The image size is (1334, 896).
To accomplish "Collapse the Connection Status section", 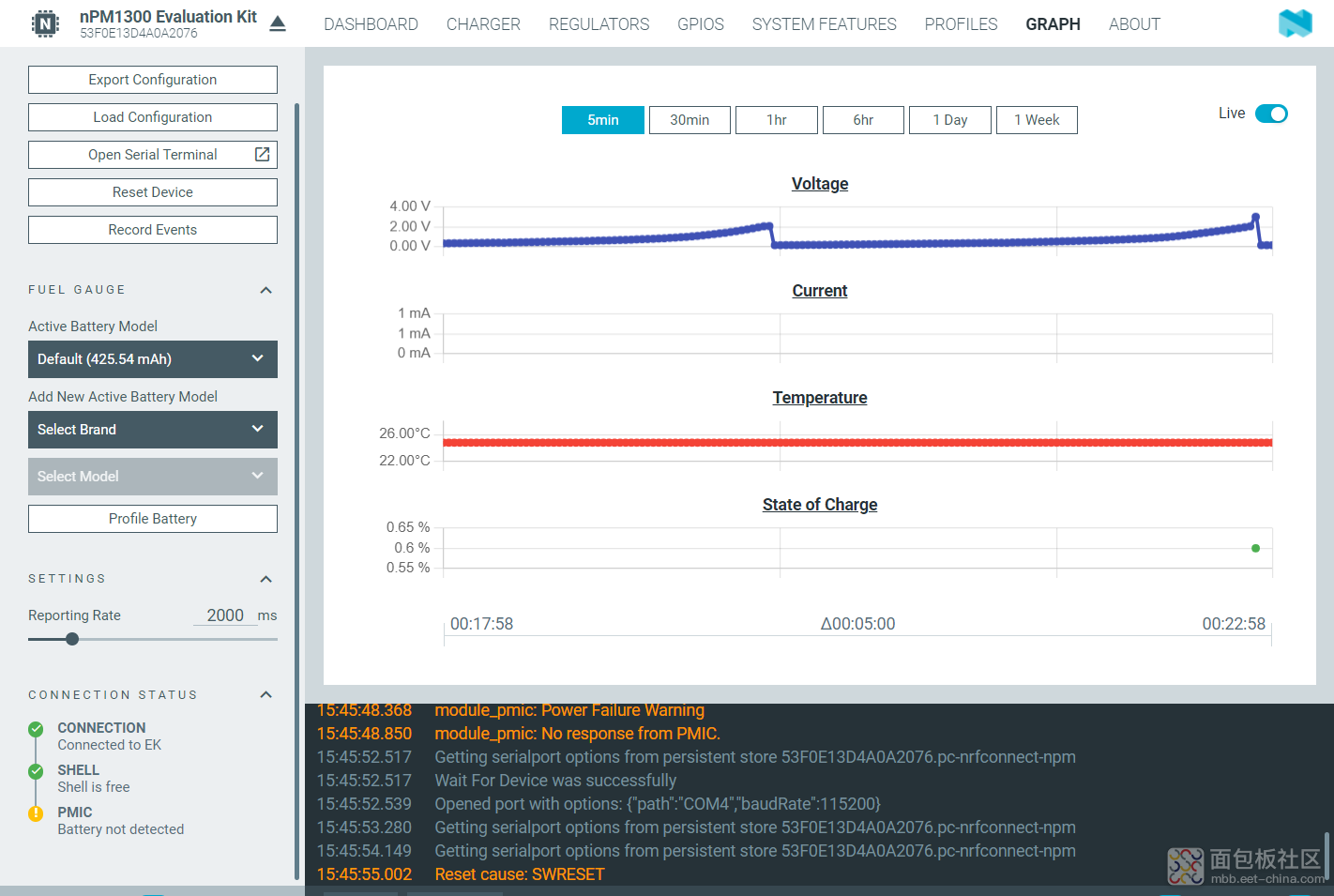I will pos(265,695).
